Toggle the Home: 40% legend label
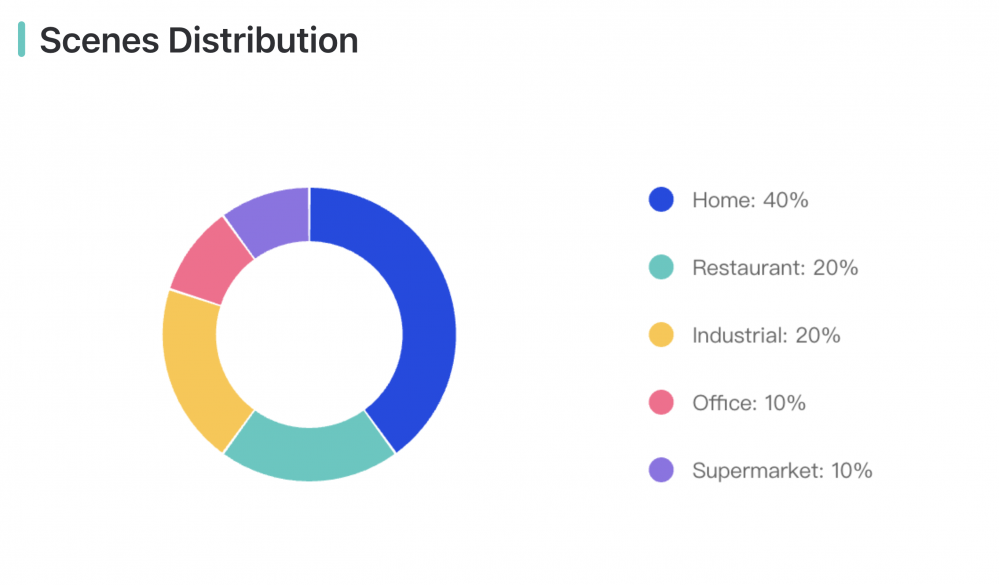999x585 pixels. (x=750, y=200)
